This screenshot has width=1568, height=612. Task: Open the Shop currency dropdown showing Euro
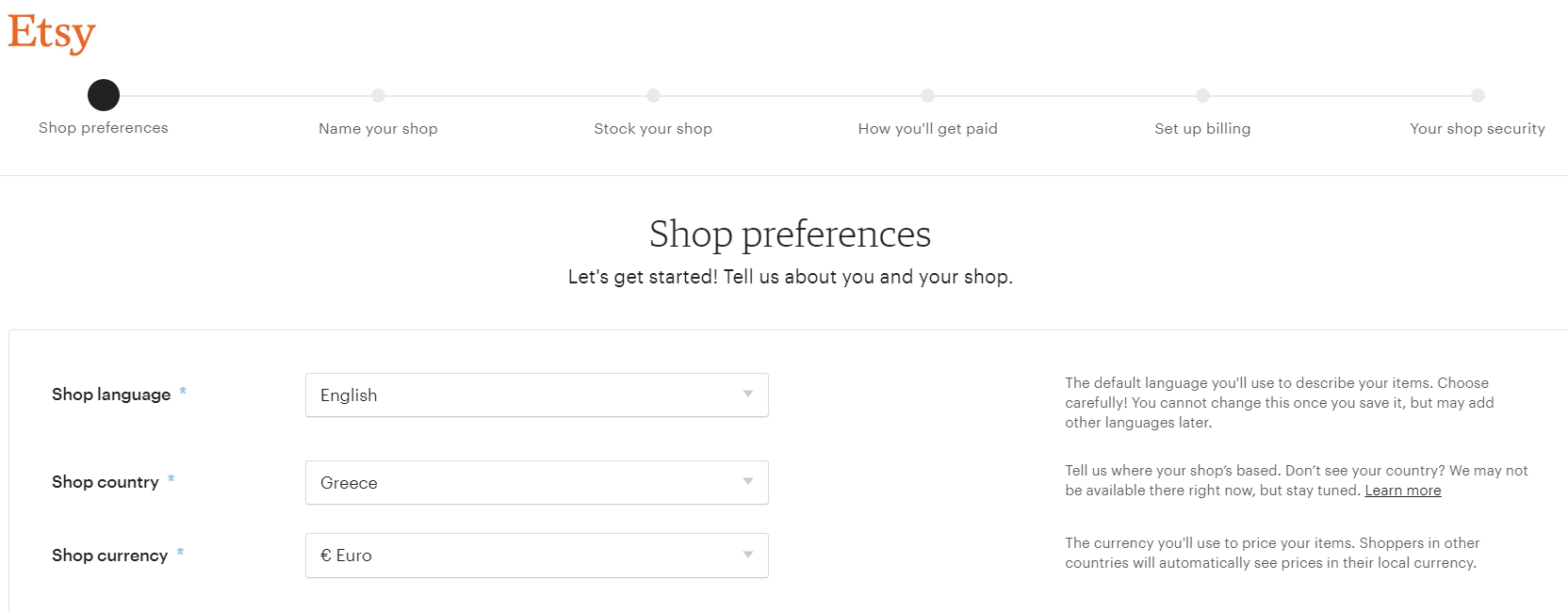536,556
